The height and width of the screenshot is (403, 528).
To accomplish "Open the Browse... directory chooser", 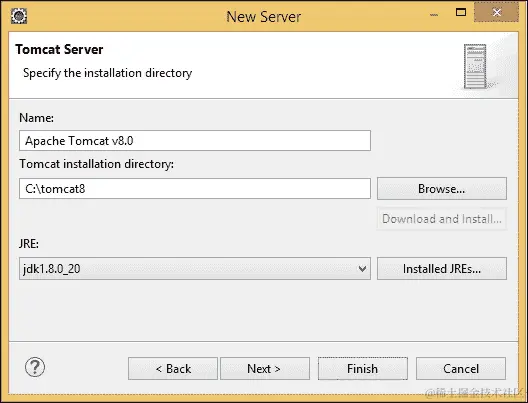I will pyautogui.click(x=442, y=189).
